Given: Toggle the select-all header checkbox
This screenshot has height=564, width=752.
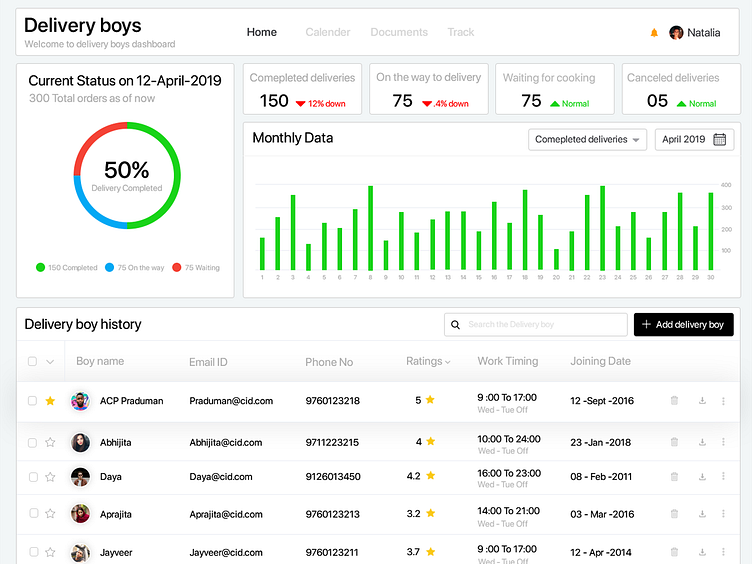Looking at the screenshot, I should point(33,362).
